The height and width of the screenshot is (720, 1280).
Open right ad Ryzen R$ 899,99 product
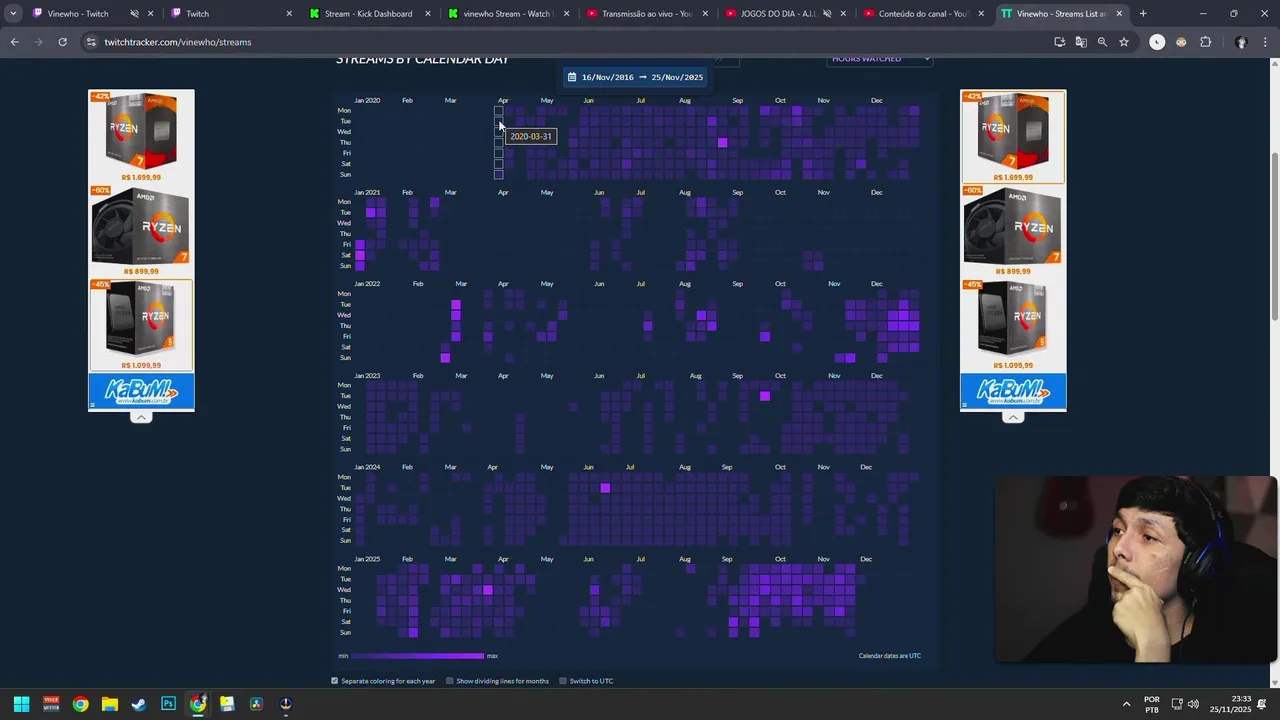click(1013, 231)
